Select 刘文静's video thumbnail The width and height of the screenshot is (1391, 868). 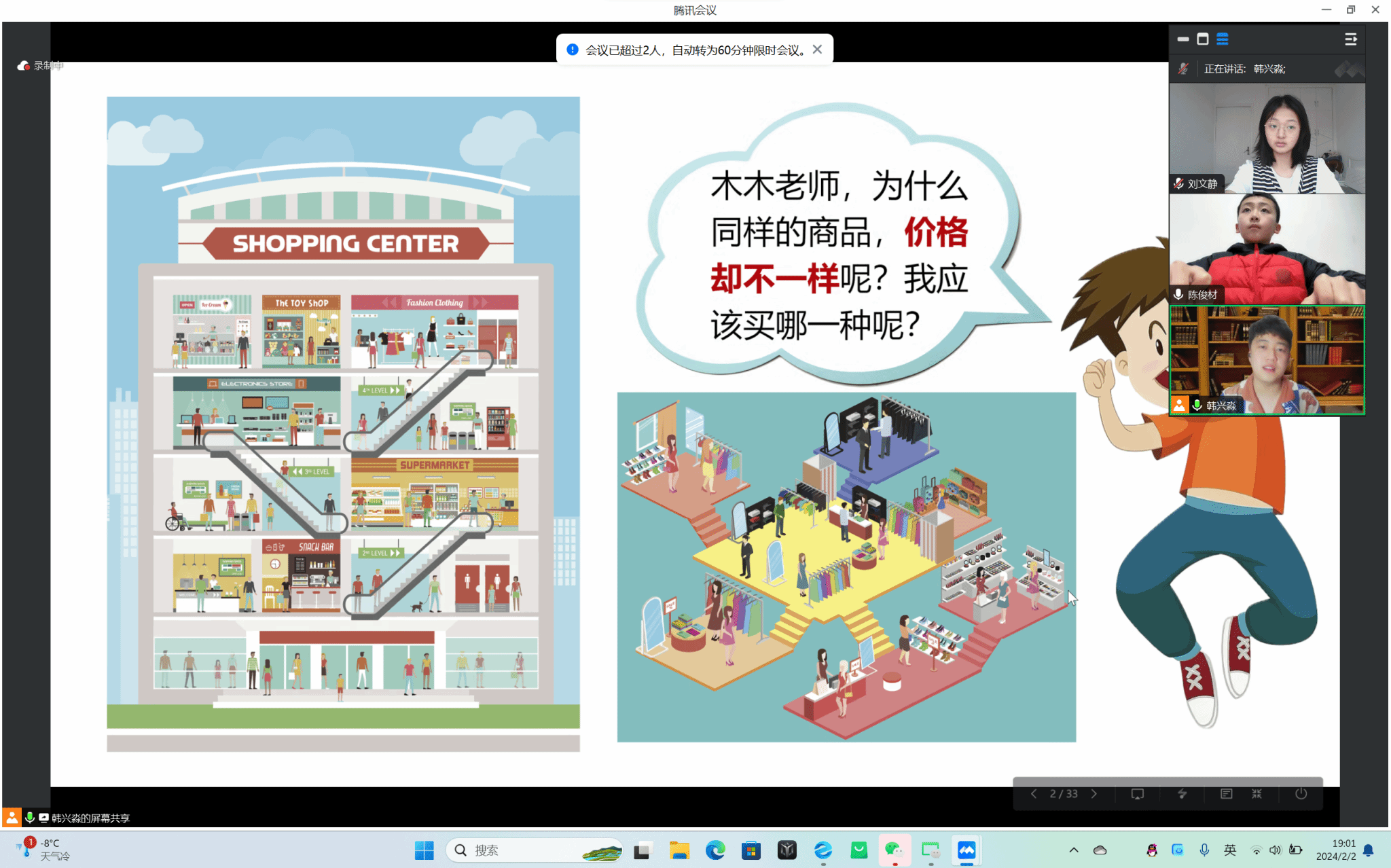(1267, 139)
